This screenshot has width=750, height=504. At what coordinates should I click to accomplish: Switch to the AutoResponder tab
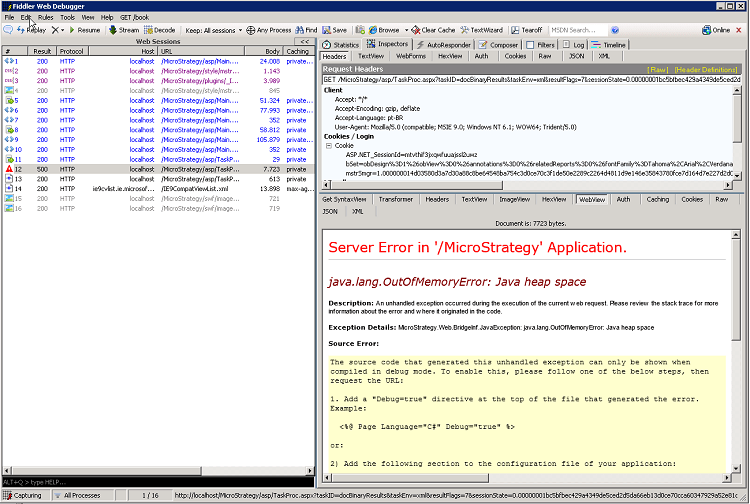click(x=443, y=44)
